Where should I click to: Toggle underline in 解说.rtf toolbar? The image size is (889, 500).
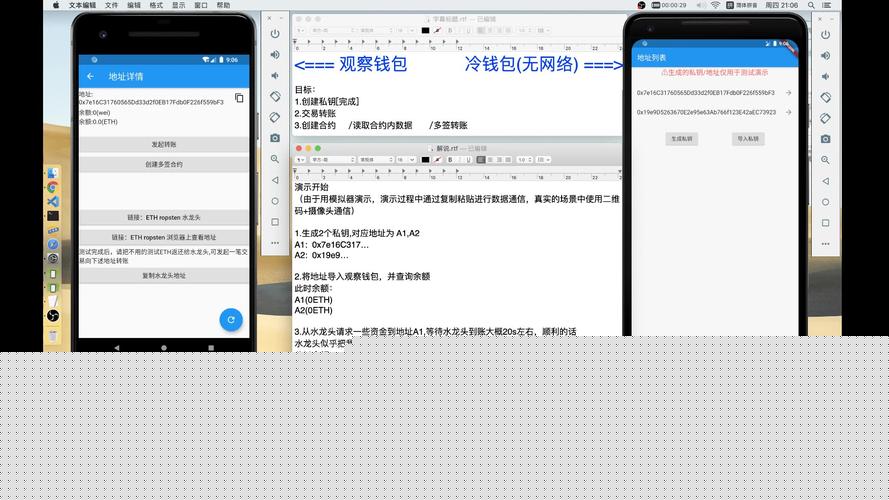pyautogui.click(x=469, y=159)
